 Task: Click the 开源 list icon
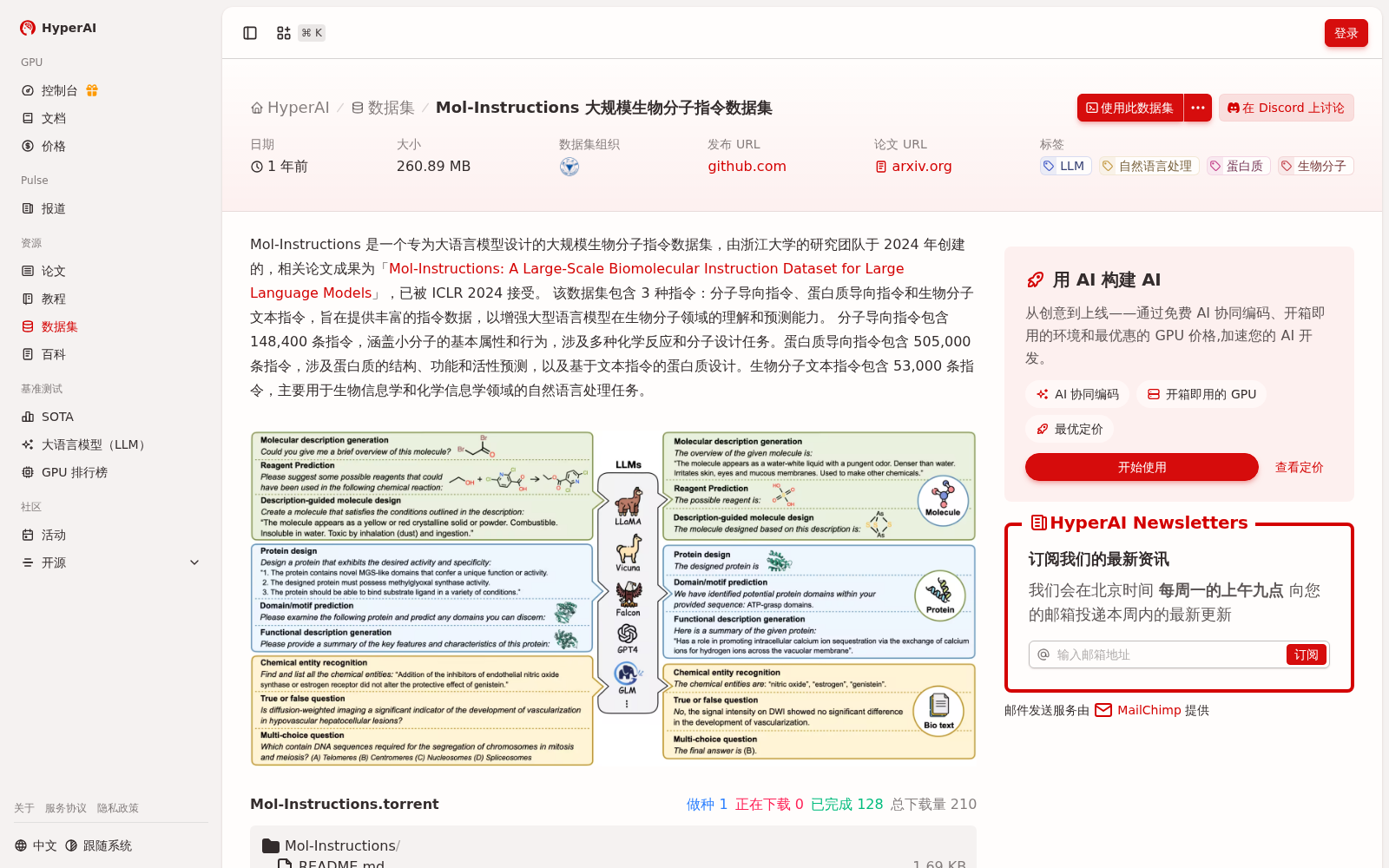click(x=28, y=562)
